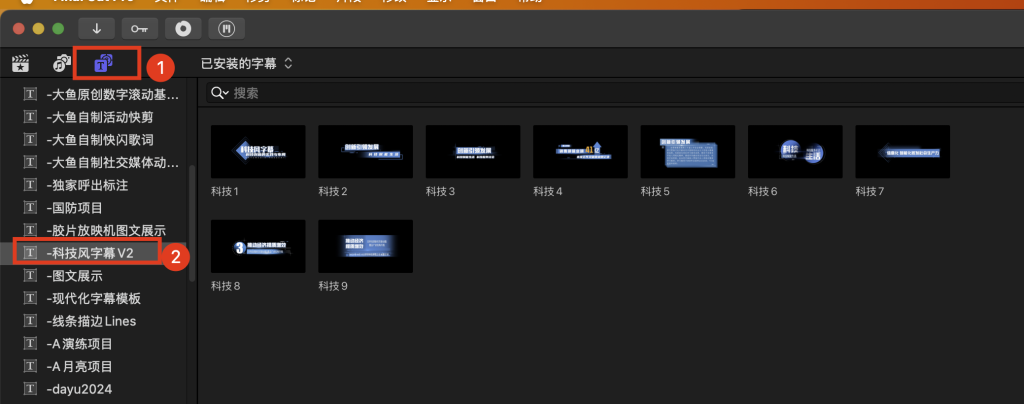Open the 已安装的字幕 dropdown

(246, 64)
